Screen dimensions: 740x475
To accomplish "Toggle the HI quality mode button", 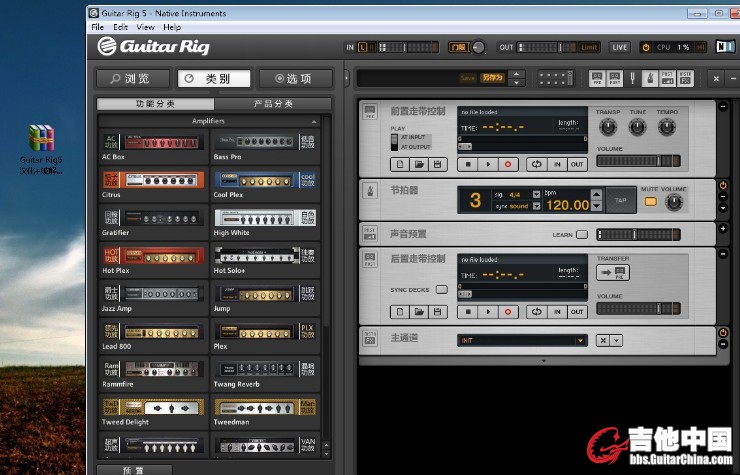I will [700, 47].
